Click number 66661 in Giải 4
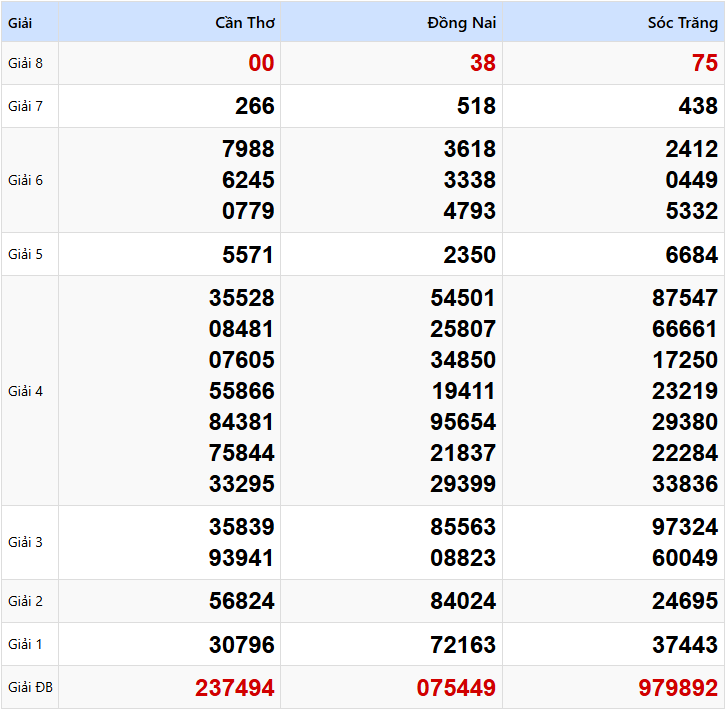Viewport: 726px width, 710px height. [685, 329]
